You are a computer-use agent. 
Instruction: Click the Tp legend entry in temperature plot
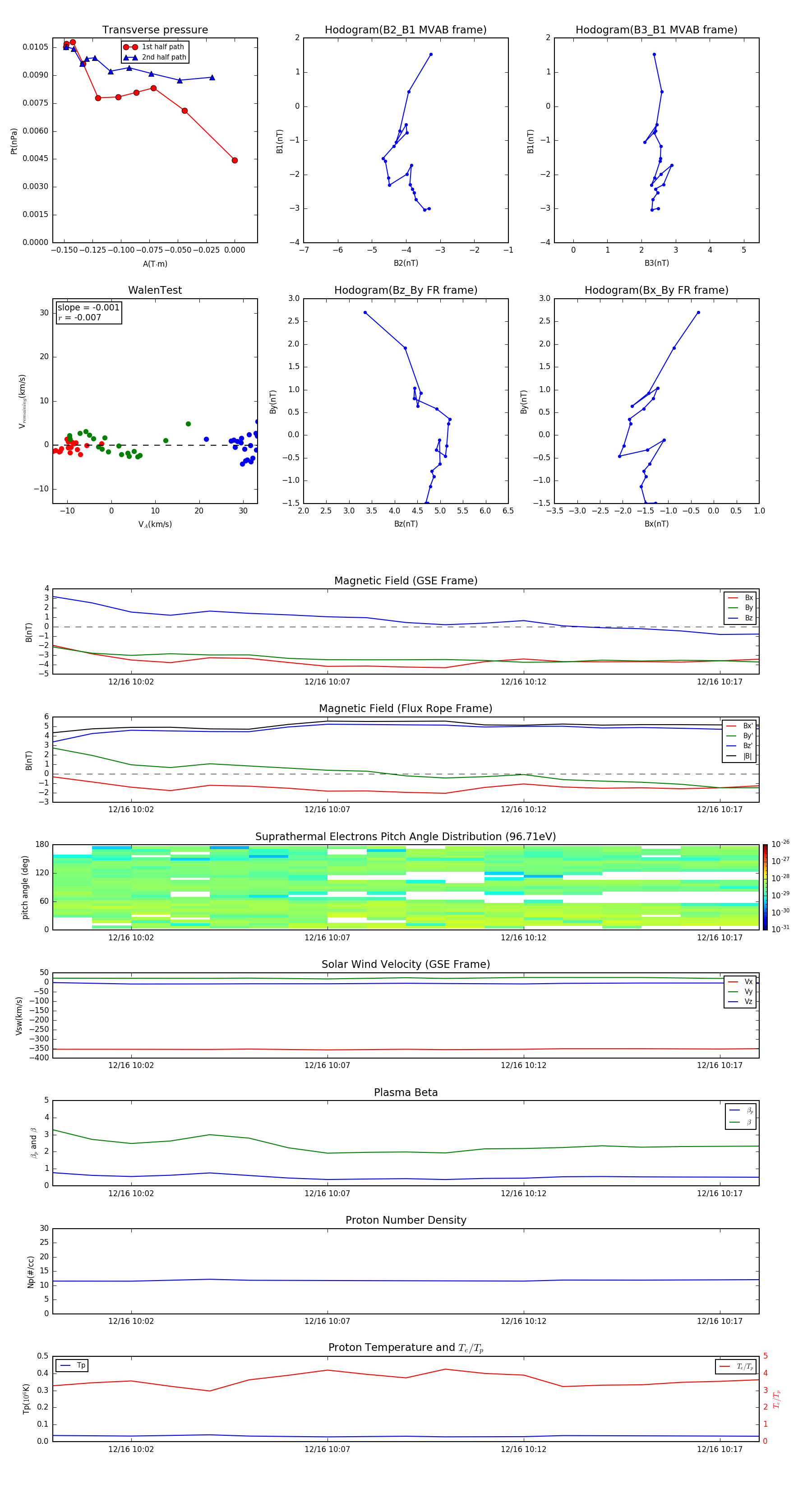click(73, 1365)
